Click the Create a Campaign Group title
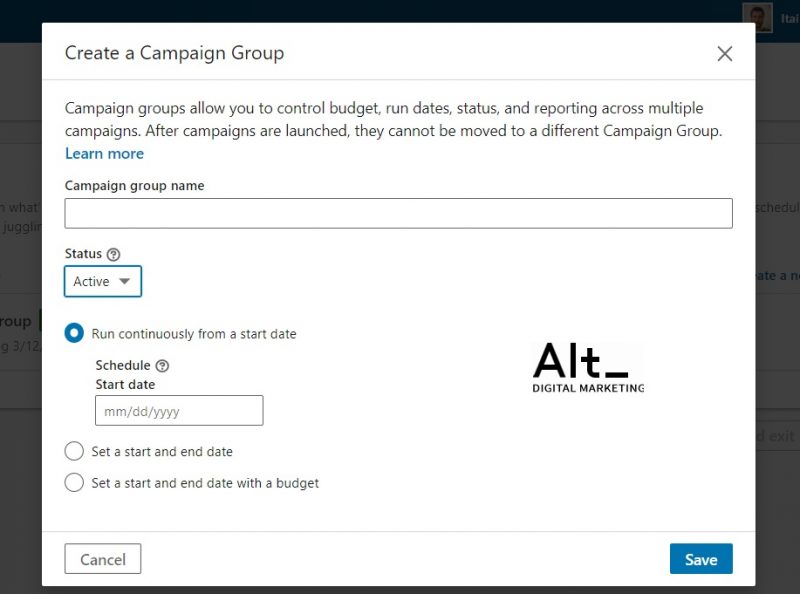The width and height of the screenshot is (800, 594). coord(174,53)
